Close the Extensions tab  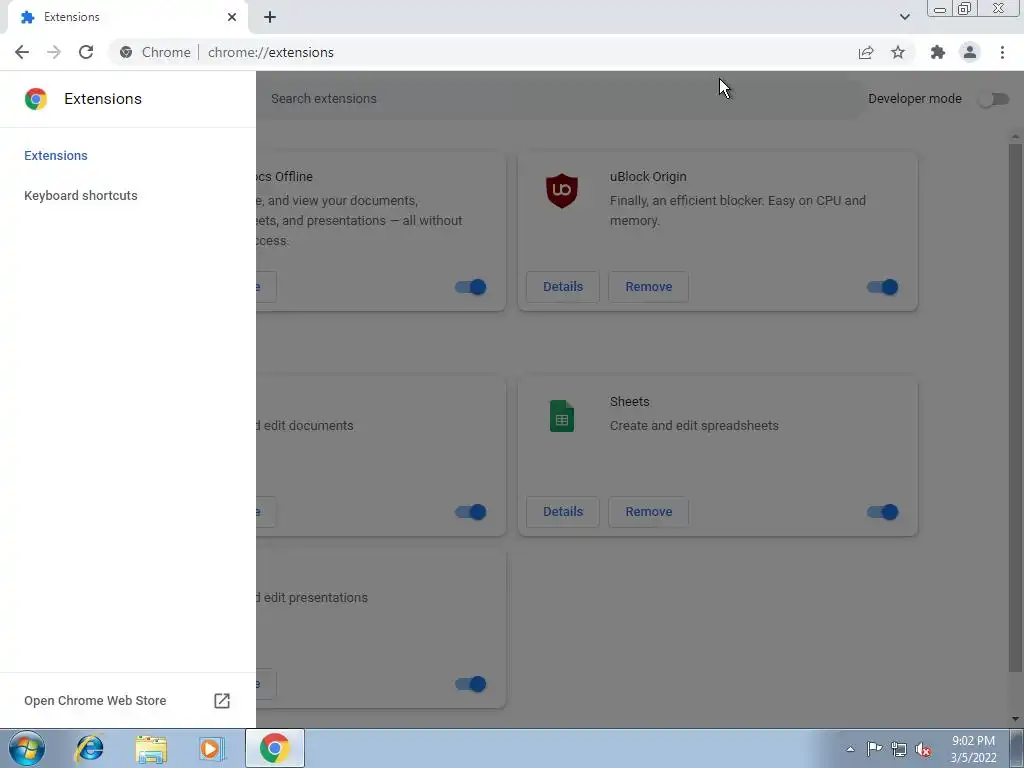[x=232, y=17]
